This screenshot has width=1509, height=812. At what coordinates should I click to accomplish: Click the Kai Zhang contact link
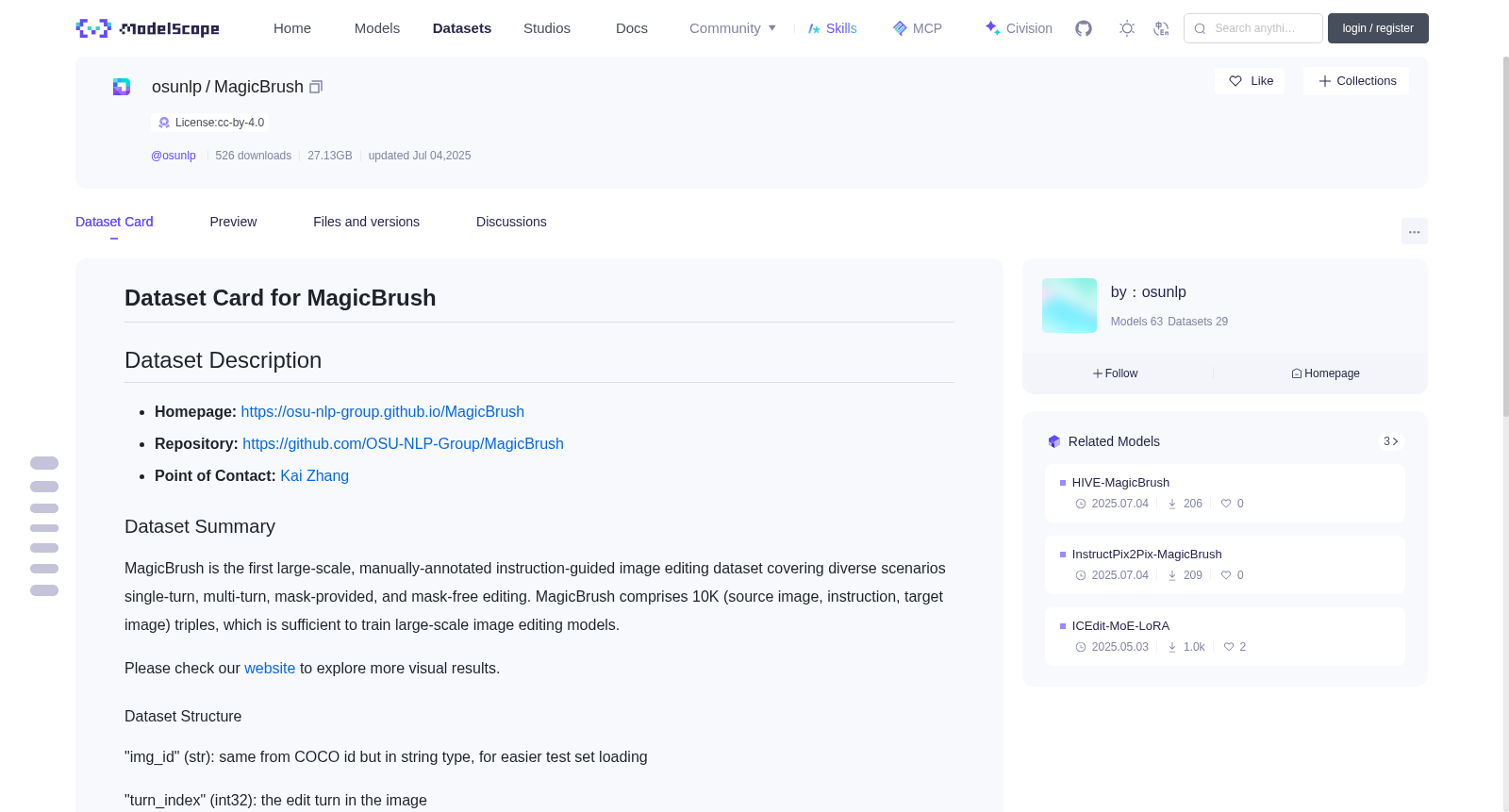(314, 476)
